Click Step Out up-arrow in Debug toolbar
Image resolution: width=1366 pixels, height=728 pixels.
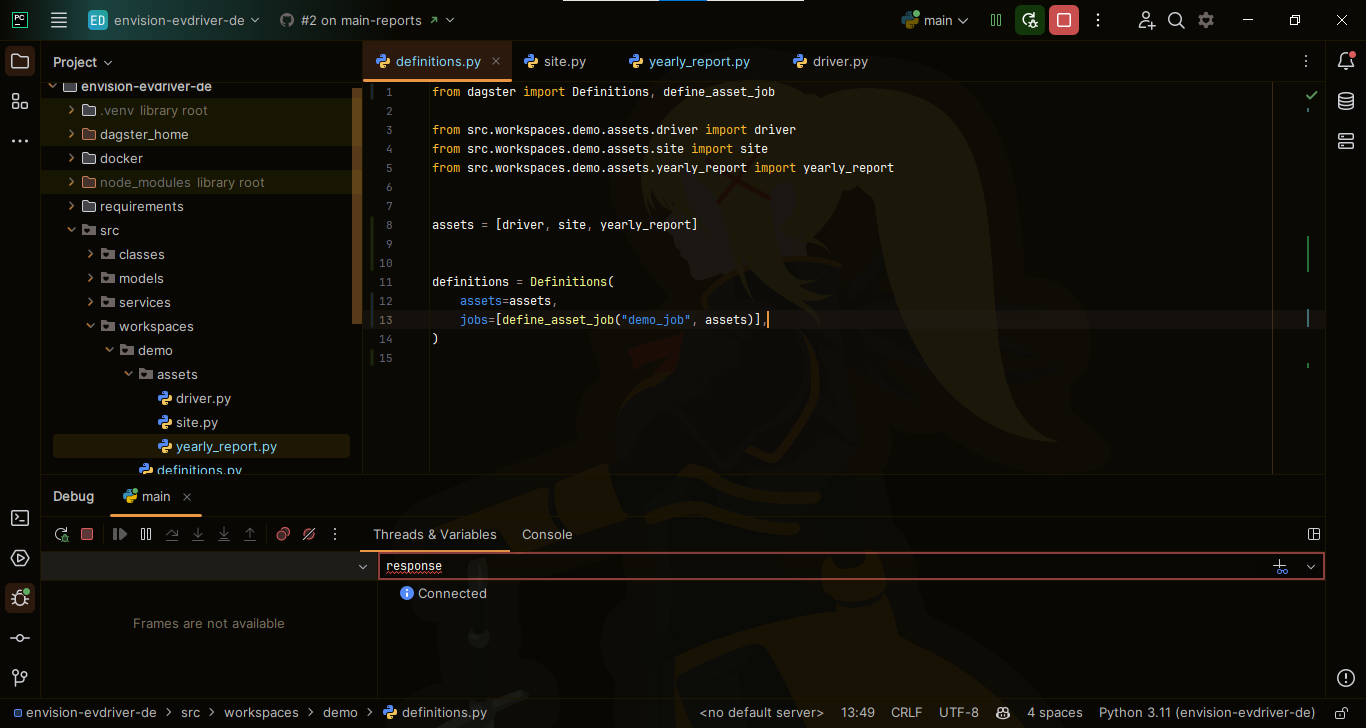(x=250, y=535)
